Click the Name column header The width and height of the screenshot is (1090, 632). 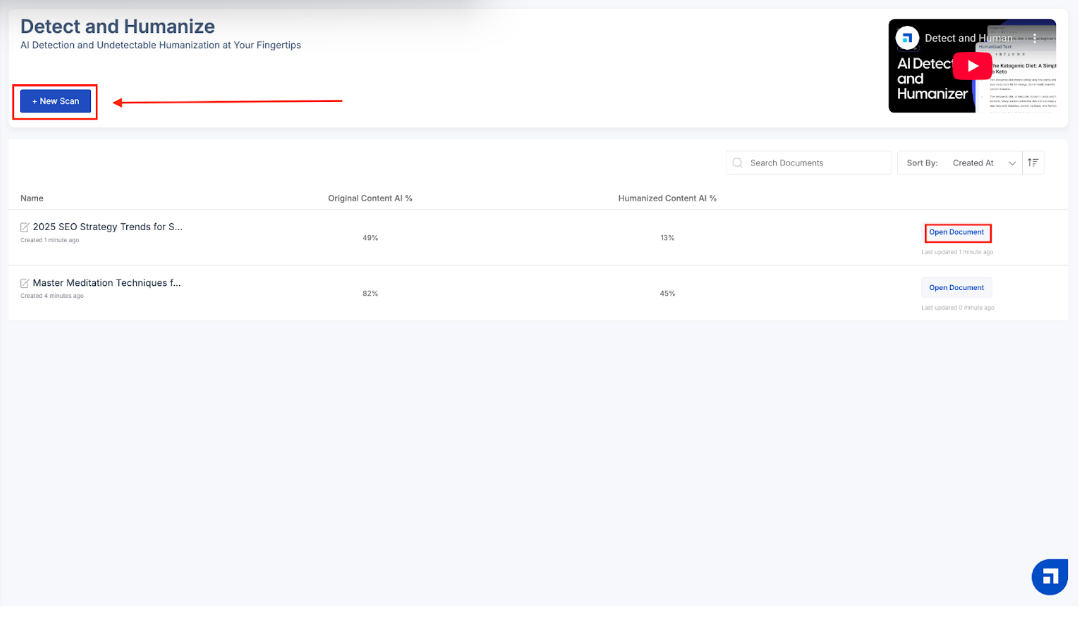click(x=32, y=198)
